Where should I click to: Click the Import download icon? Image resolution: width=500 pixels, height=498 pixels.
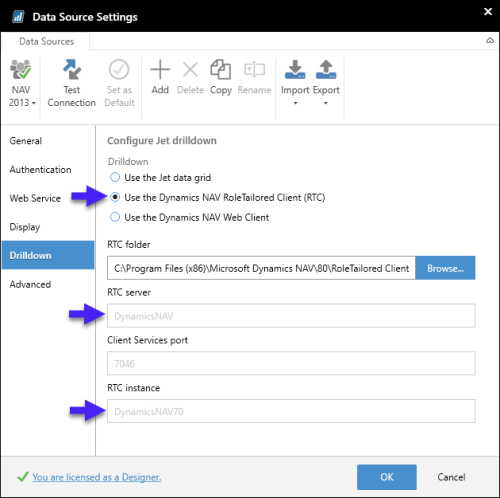point(295,69)
